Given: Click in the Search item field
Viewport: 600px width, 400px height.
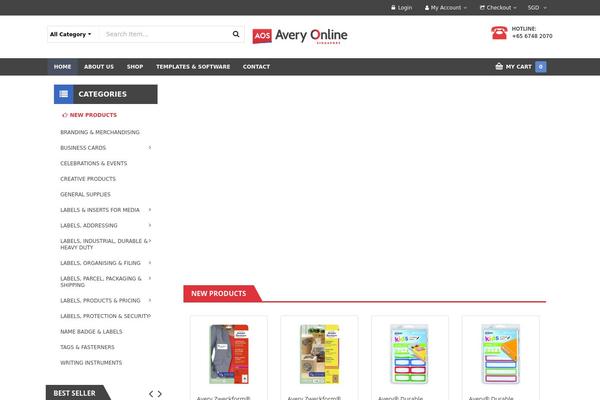Looking at the screenshot, I should coord(165,34).
